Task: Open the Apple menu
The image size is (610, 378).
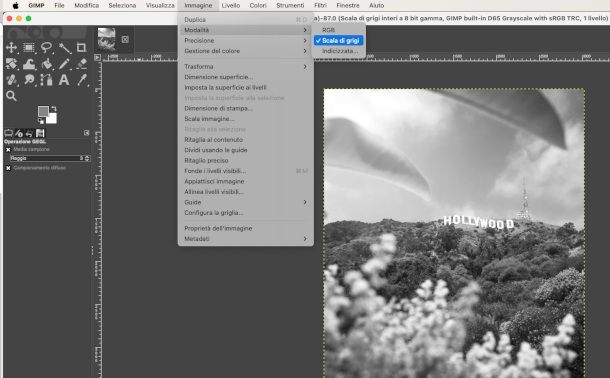Action: click(16, 5)
